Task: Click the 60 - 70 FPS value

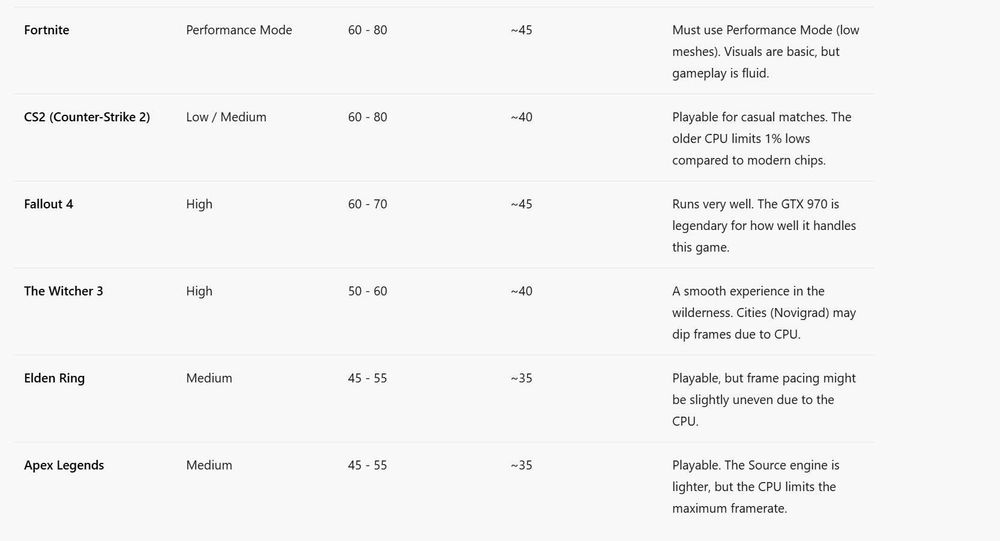Action: click(x=367, y=204)
